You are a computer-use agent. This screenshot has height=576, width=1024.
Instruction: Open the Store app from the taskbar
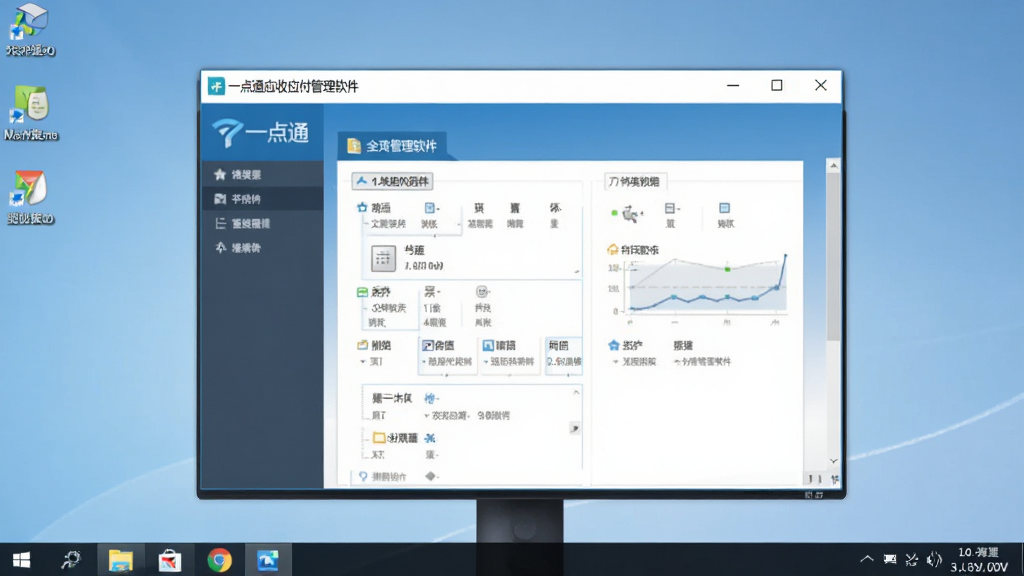[x=170, y=560]
